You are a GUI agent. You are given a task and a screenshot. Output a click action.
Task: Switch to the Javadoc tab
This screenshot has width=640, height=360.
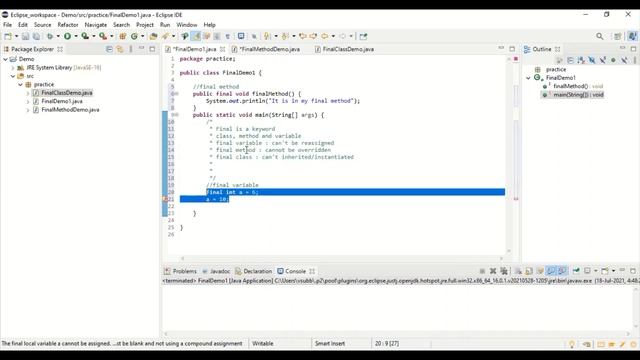point(216,271)
